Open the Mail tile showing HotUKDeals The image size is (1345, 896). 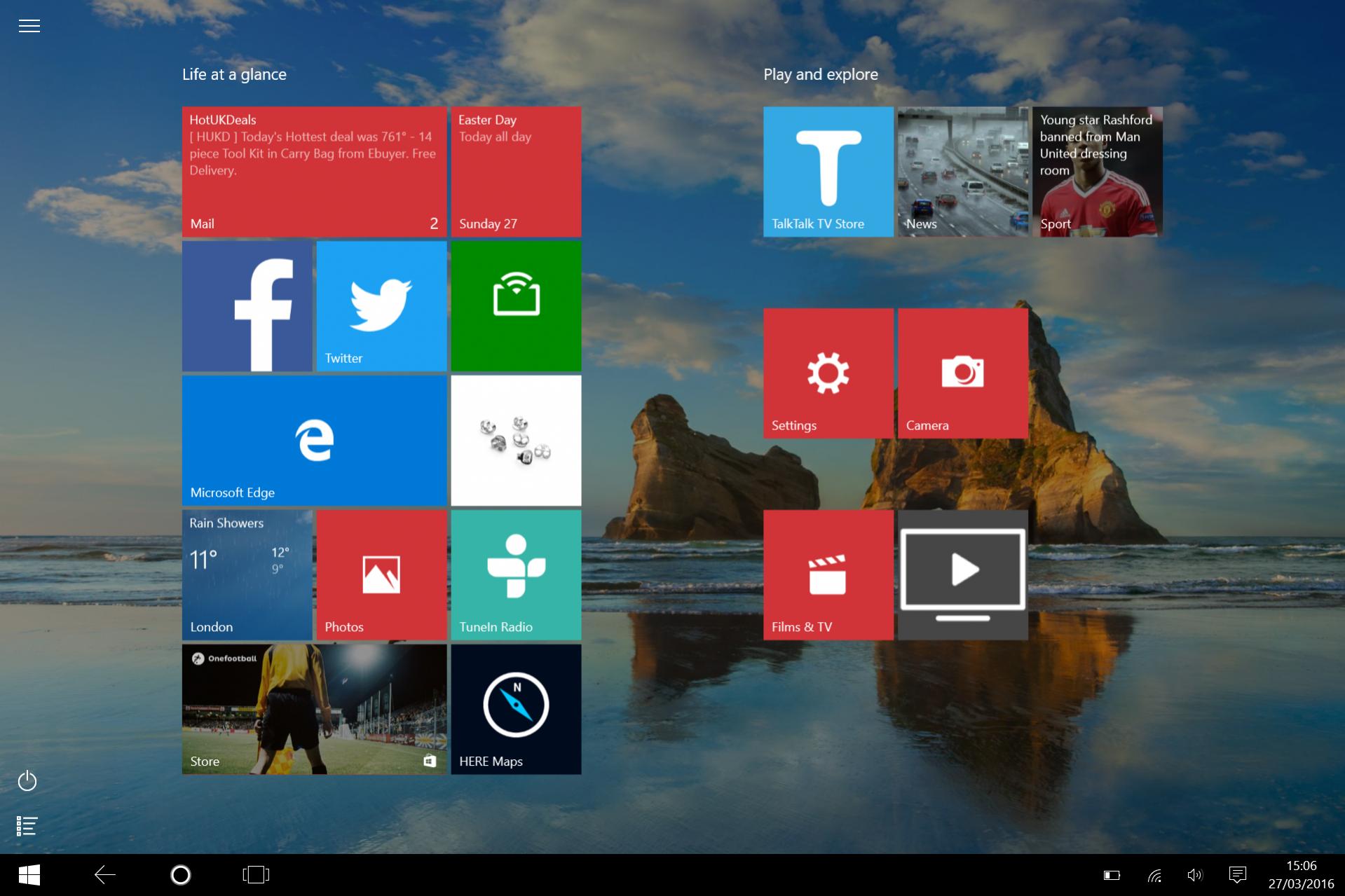[x=314, y=172]
